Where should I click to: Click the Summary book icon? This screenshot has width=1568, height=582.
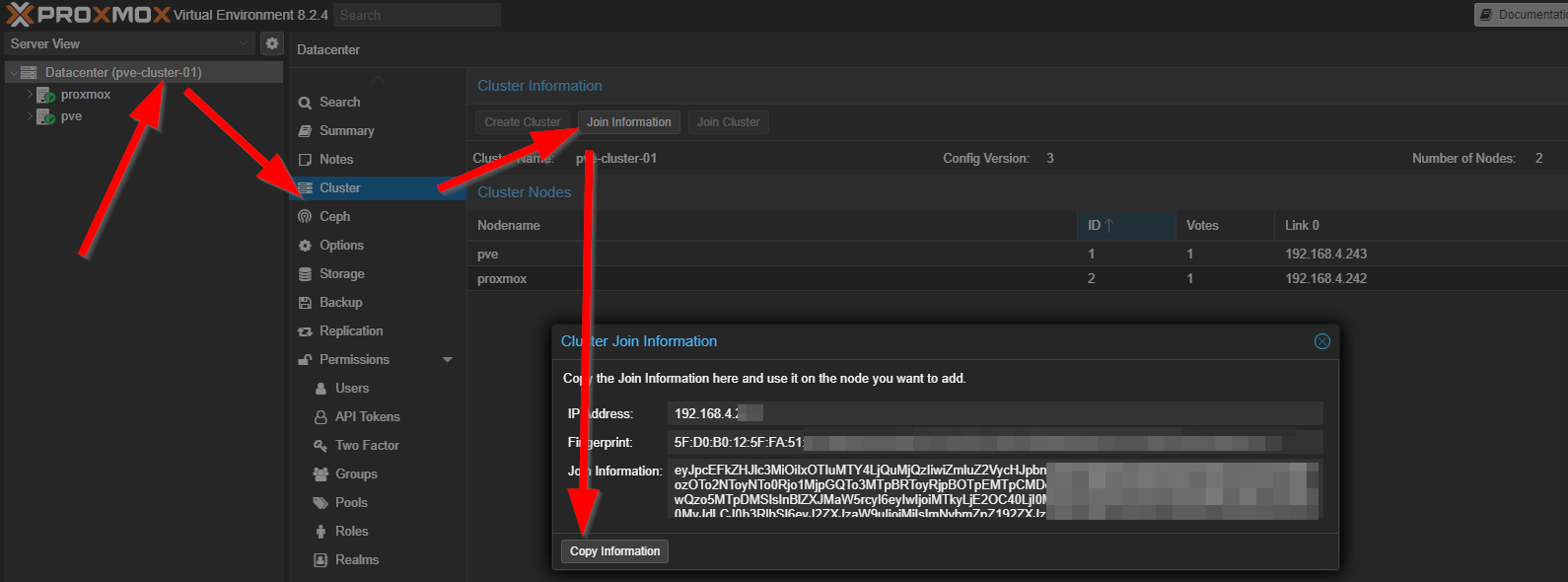[x=305, y=131]
